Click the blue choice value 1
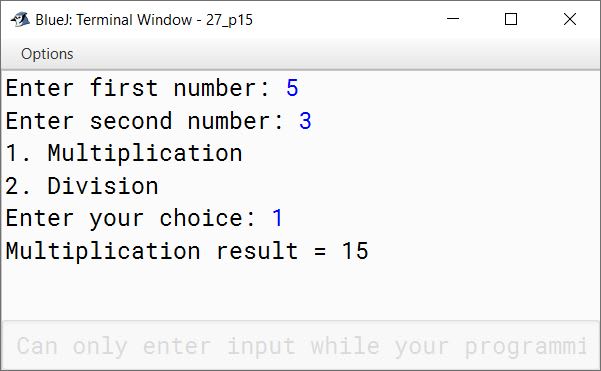601x371 pixels. tap(277, 218)
